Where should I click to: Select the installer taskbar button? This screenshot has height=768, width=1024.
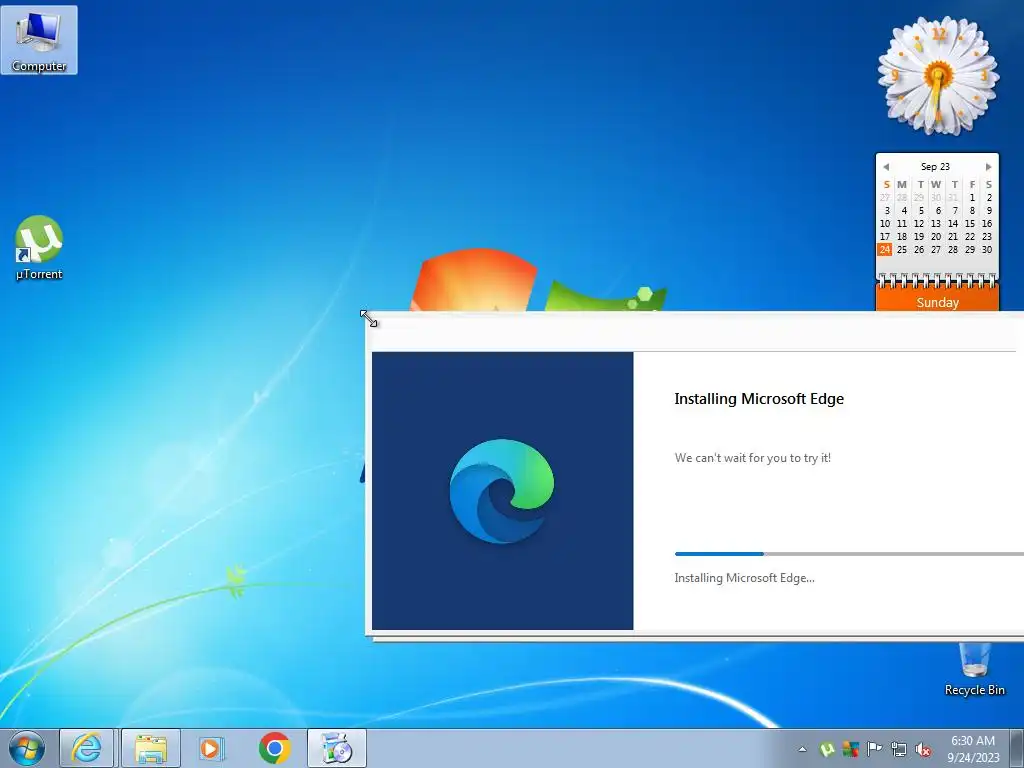coord(337,748)
